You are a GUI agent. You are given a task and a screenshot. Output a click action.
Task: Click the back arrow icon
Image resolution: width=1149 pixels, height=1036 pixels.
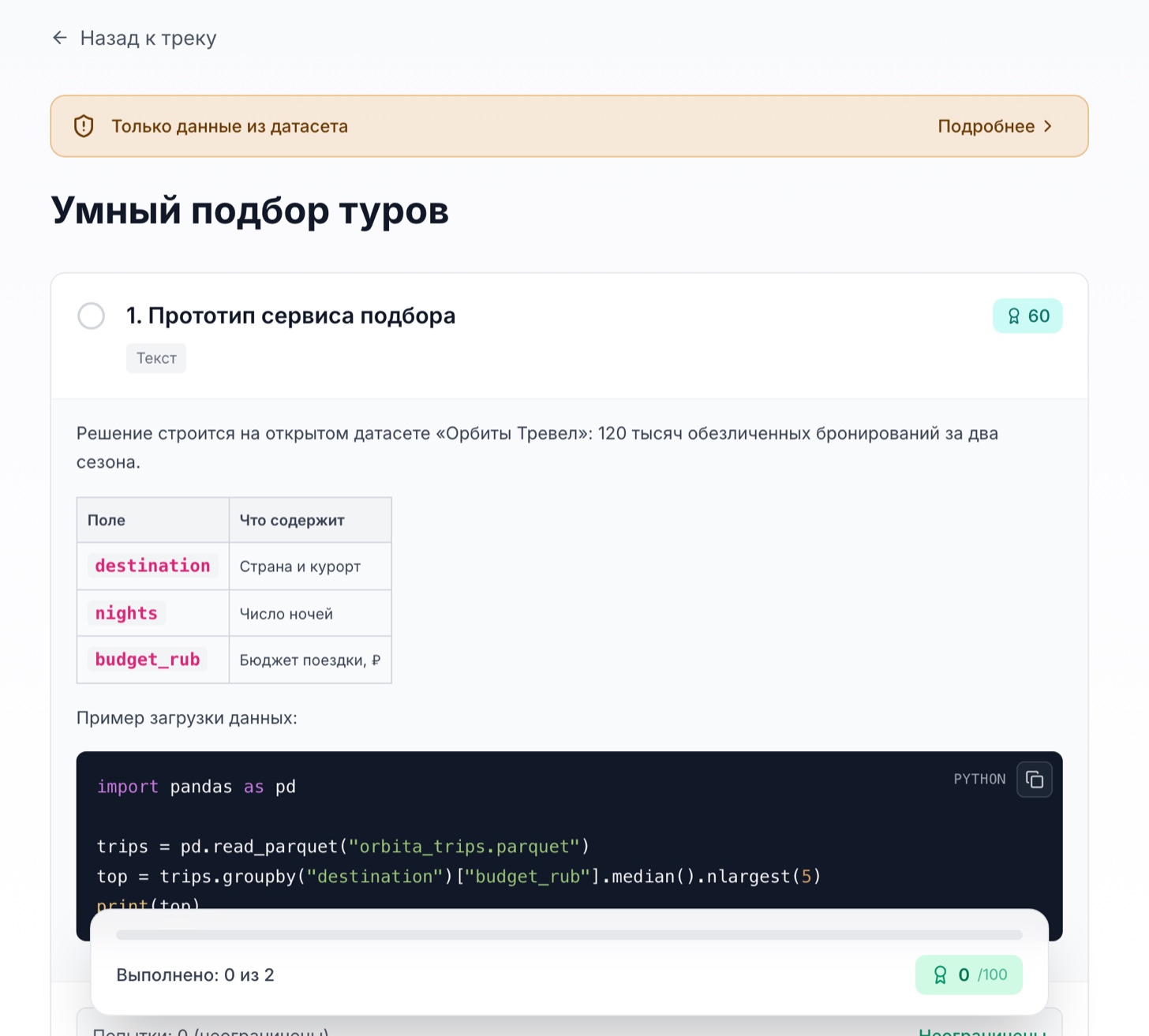(60, 38)
